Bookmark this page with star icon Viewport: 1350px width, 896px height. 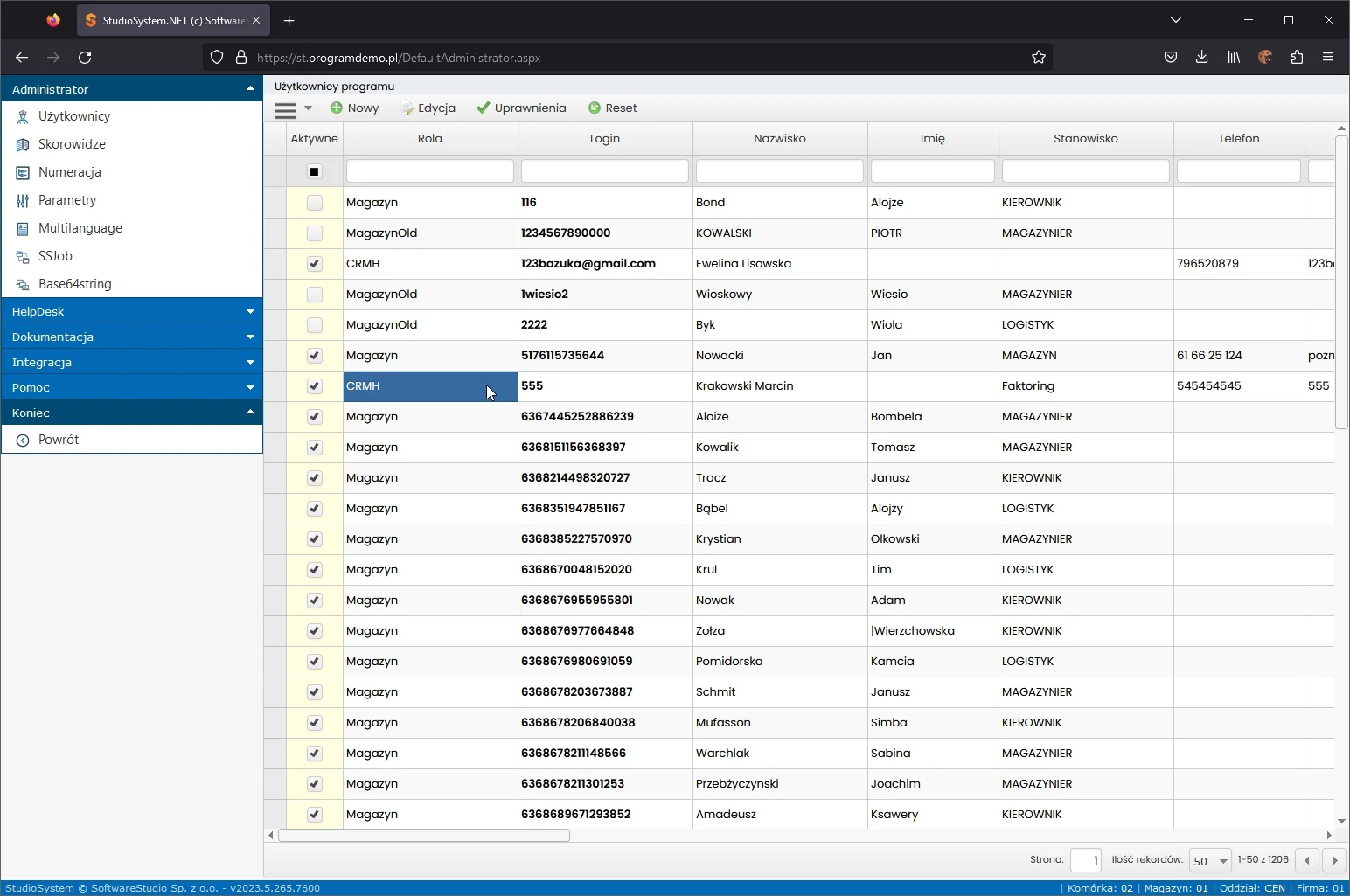click(1039, 58)
